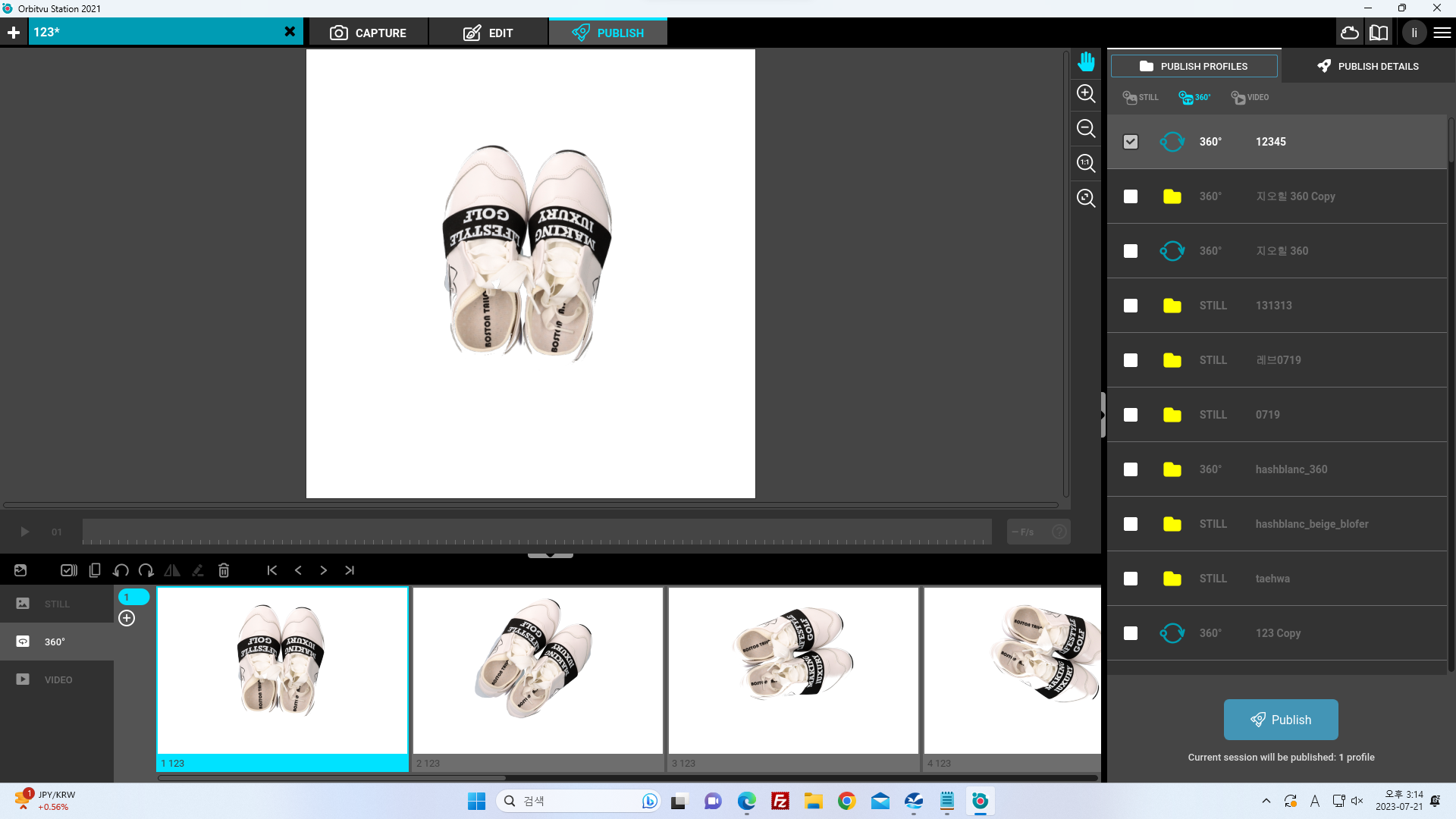The height and width of the screenshot is (819, 1456).
Task: Rotate frame clockwise
Action: coord(146,570)
